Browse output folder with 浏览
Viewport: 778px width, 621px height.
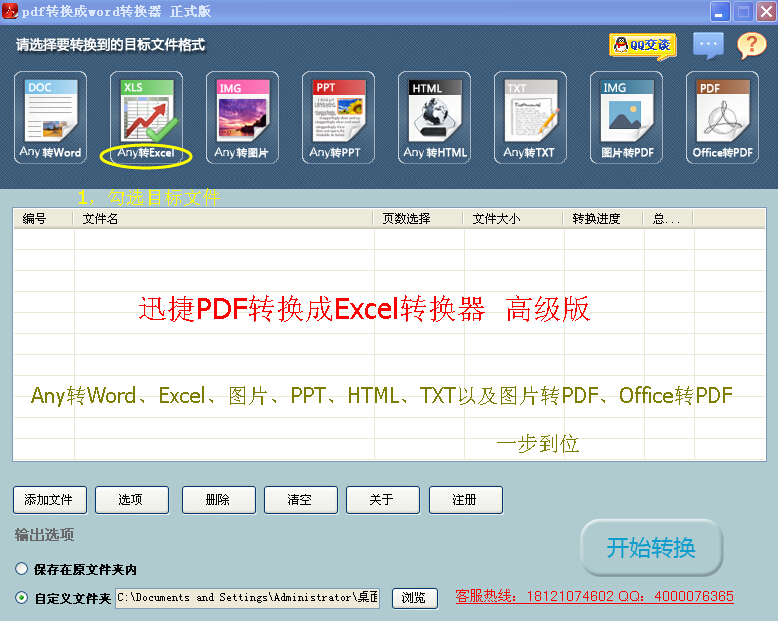tap(414, 598)
